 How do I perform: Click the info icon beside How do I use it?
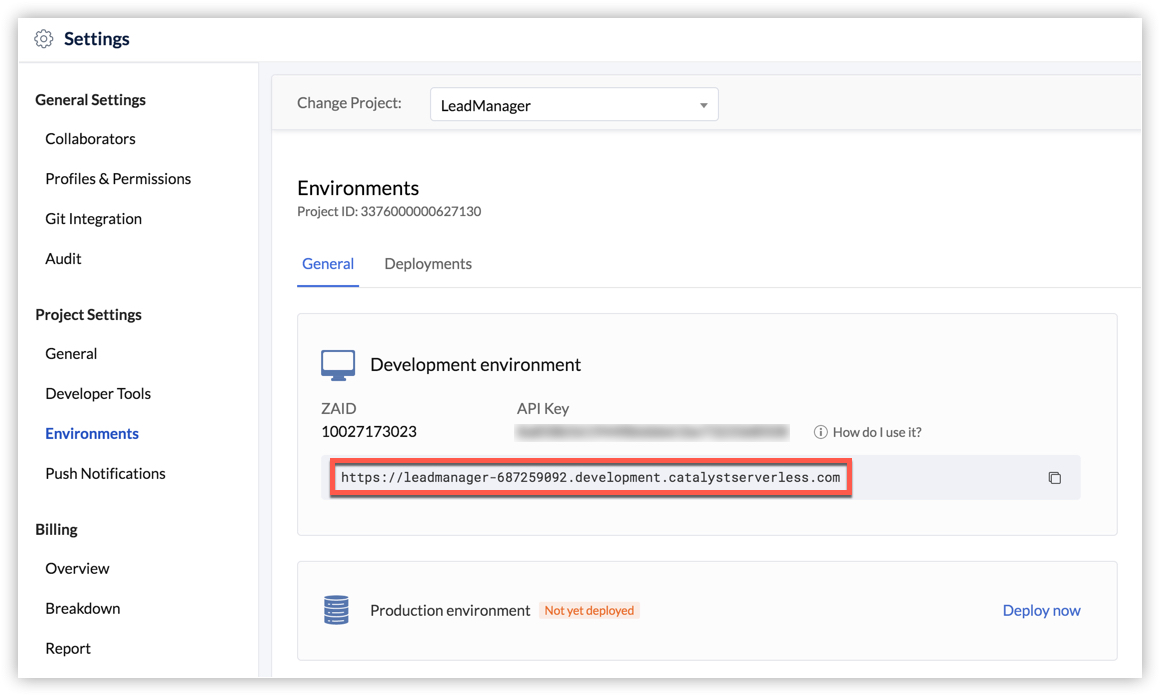click(x=820, y=432)
